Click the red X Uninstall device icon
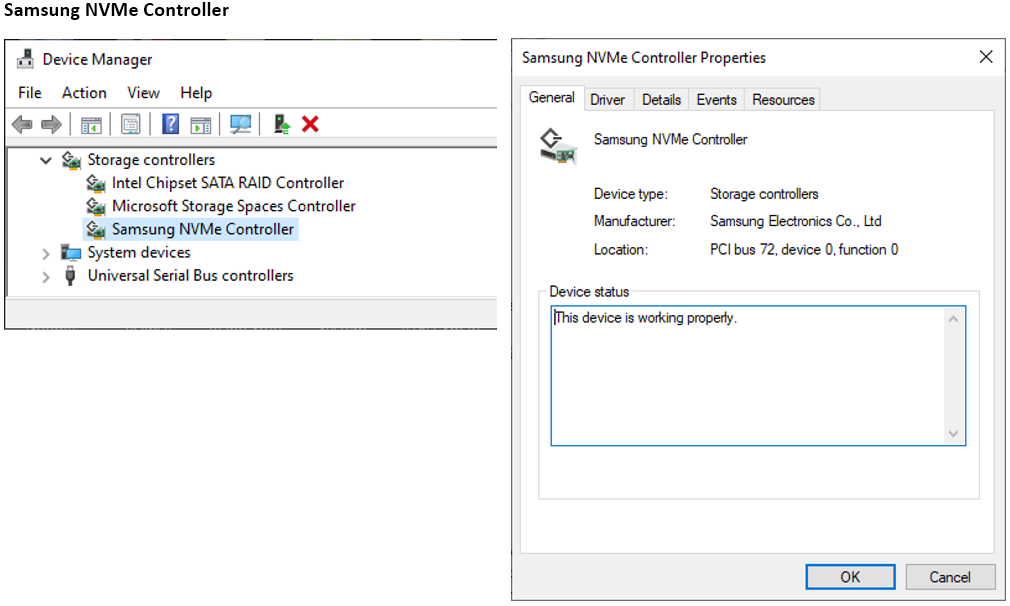 (x=310, y=124)
